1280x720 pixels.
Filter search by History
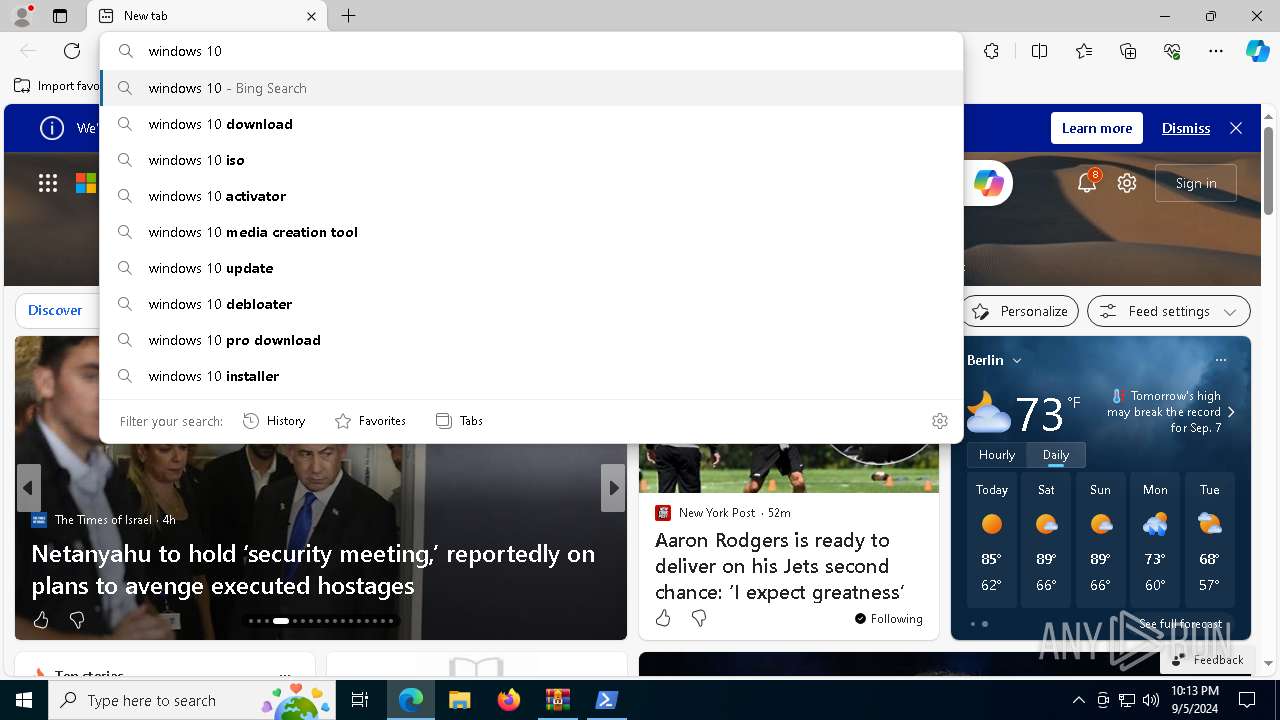click(274, 421)
